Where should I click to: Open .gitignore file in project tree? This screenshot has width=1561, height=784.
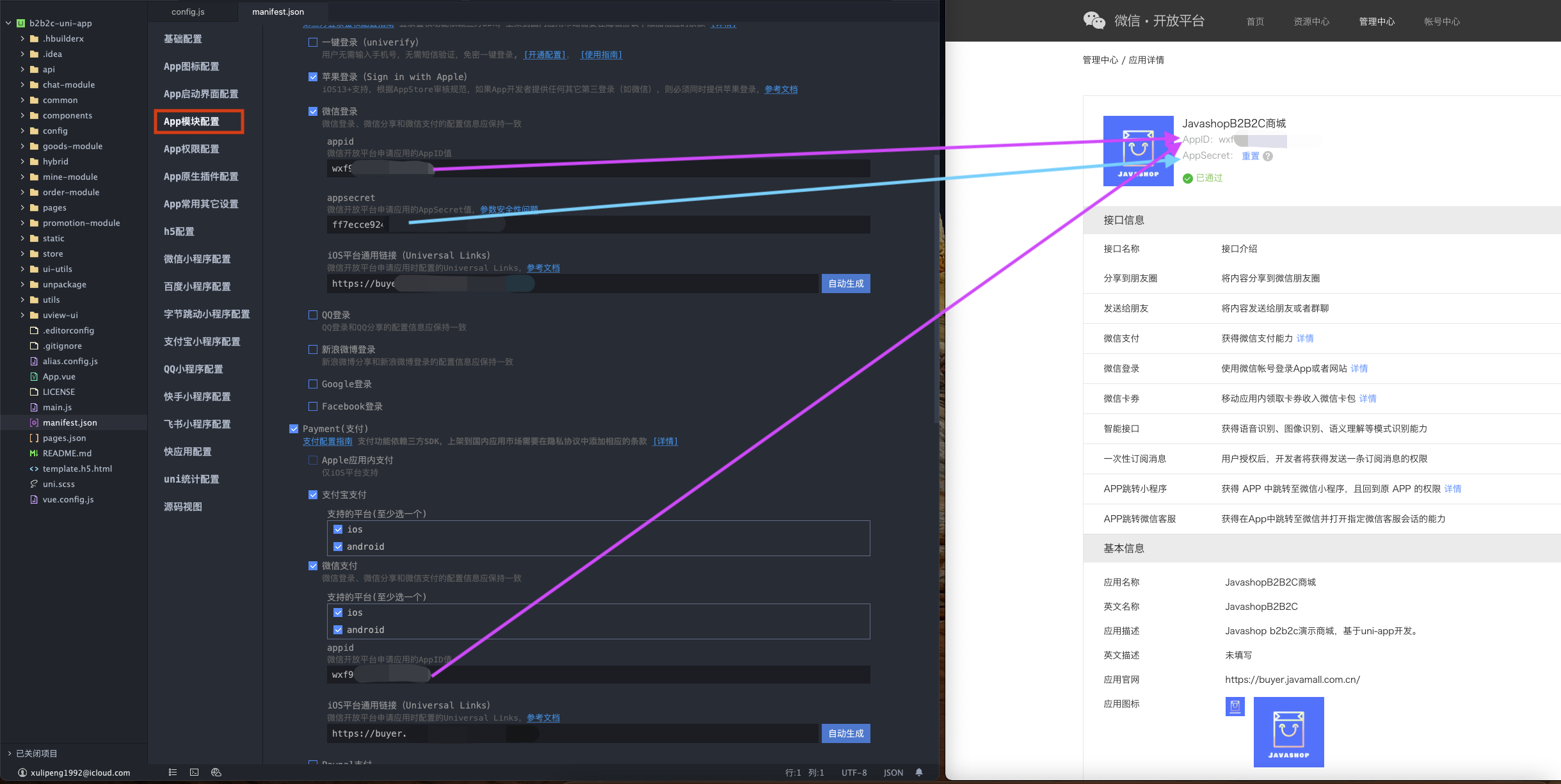tap(62, 346)
